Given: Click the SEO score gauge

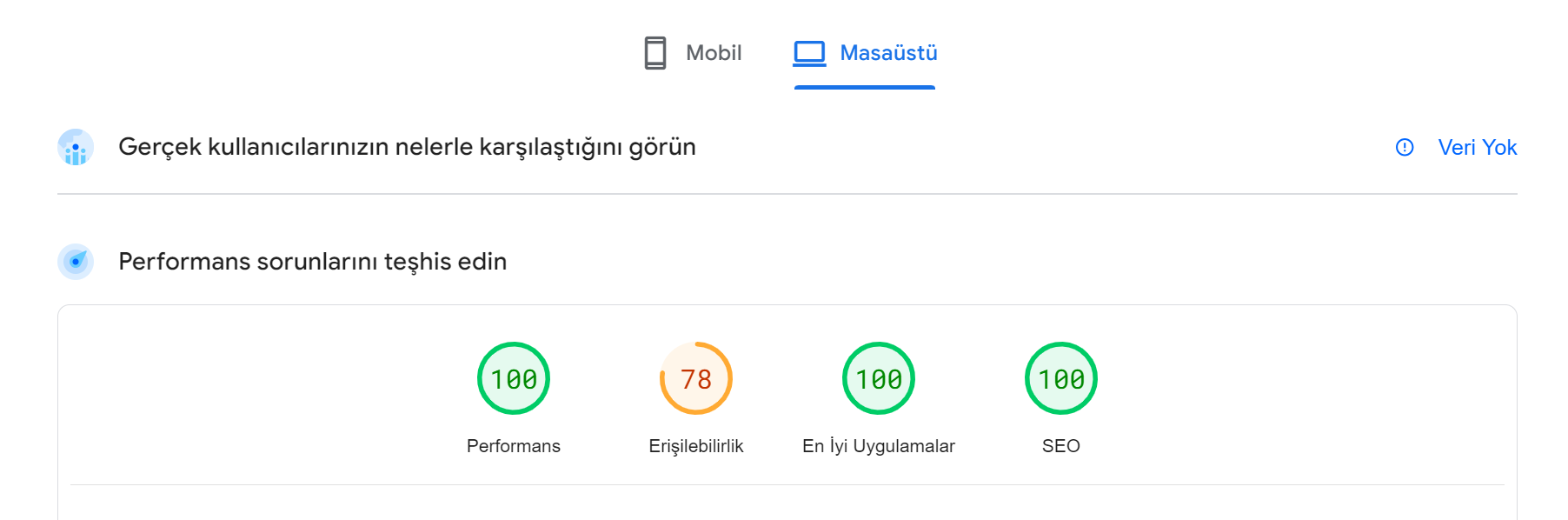Looking at the screenshot, I should click(1061, 378).
